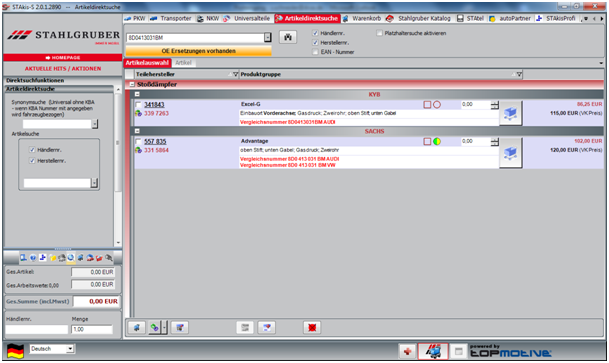Open the left Artikelsuche field dropdown arrow
The image size is (609, 363).
pos(94,183)
